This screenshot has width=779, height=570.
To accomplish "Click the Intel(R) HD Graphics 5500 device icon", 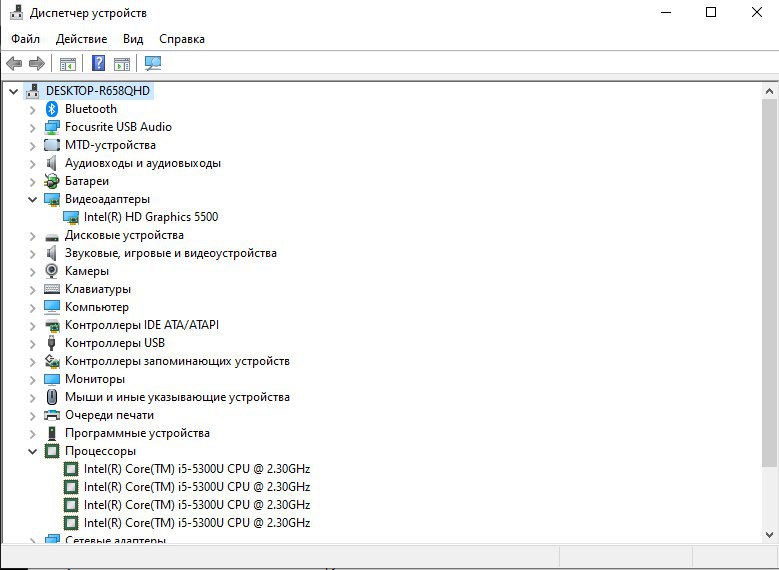I will pyautogui.click(x=71, y=217).
